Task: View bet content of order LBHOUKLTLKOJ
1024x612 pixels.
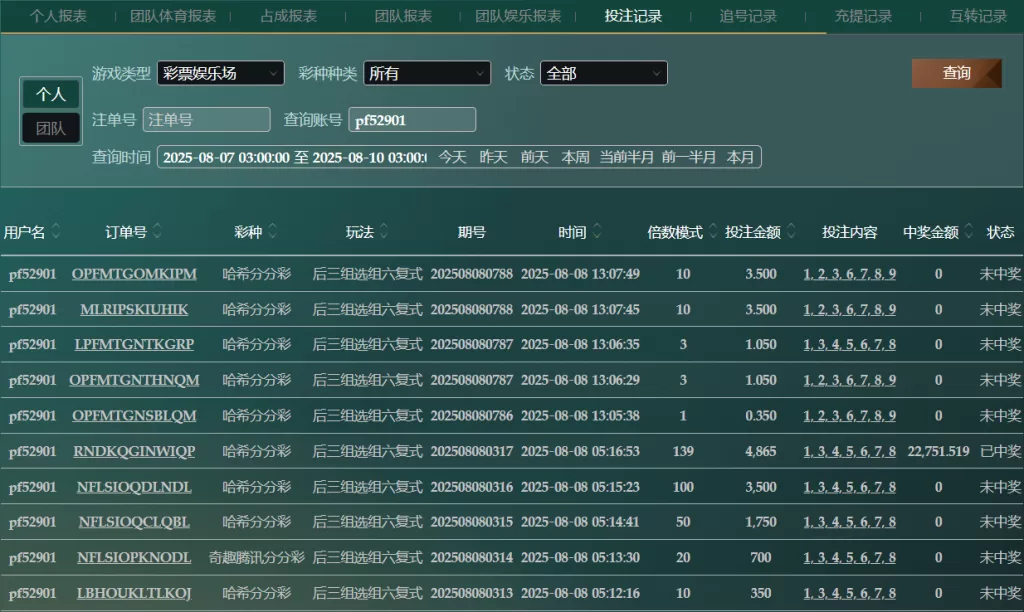Action: [849, 593]
